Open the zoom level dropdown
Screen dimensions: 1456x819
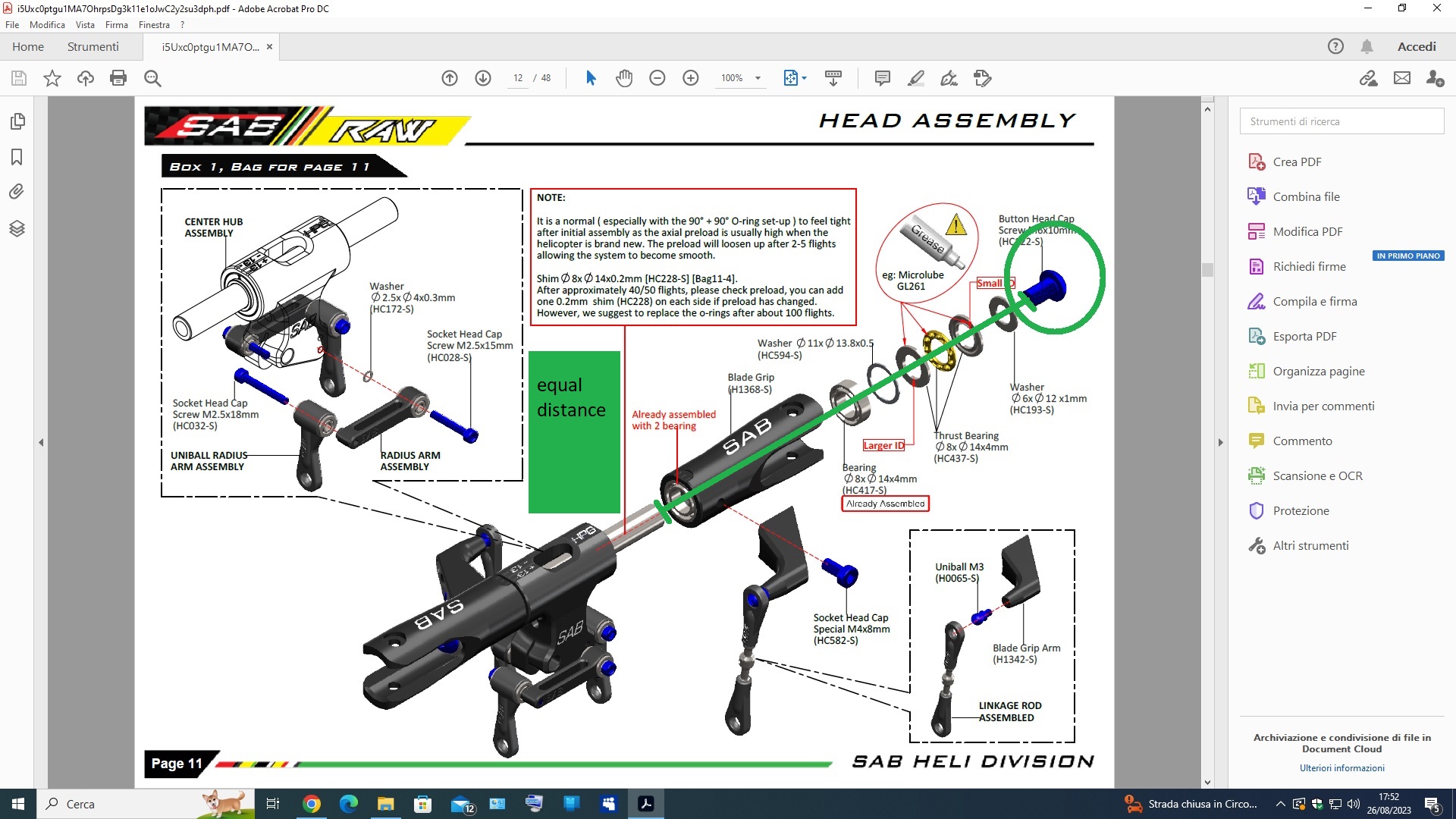coord(758,78)
